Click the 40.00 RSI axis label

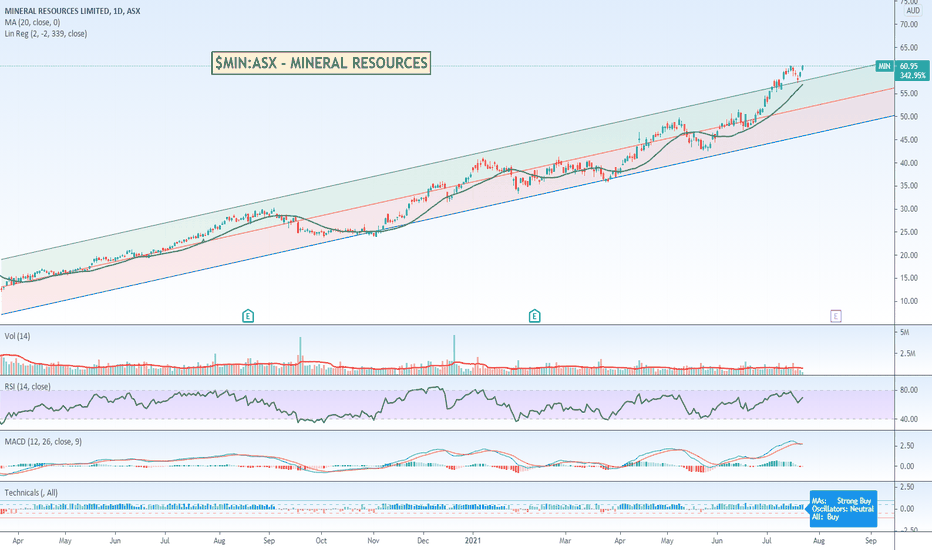909,419
